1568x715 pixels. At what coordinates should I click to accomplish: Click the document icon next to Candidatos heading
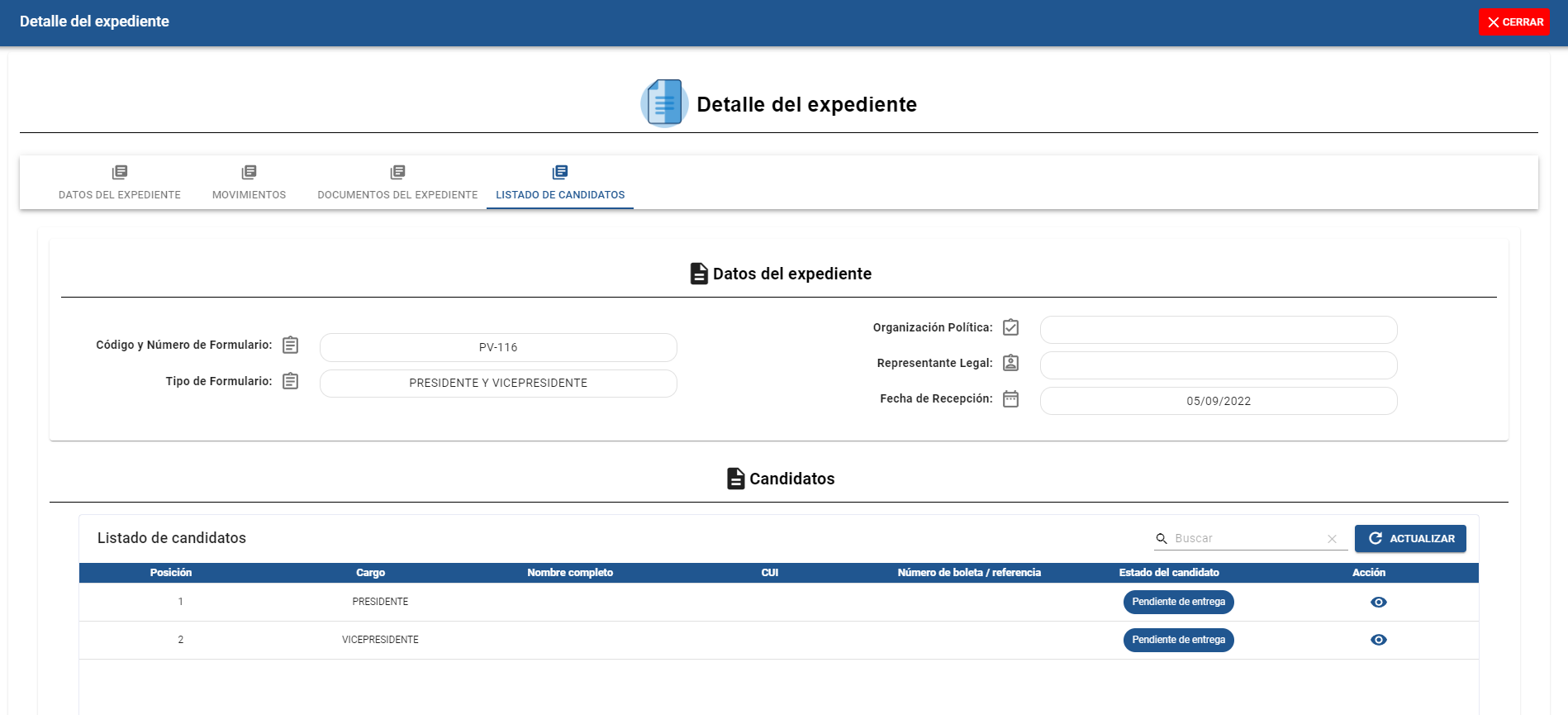(x=735, y=479)
